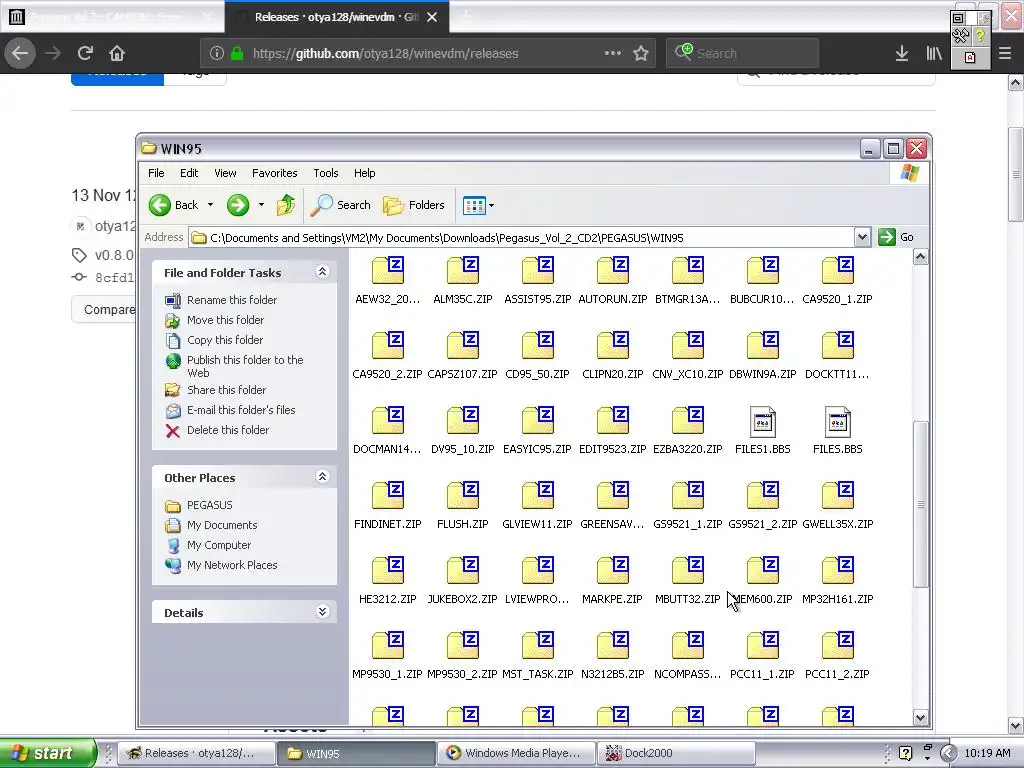
Task: Click the Windows Start button
Action: (48, 753)
